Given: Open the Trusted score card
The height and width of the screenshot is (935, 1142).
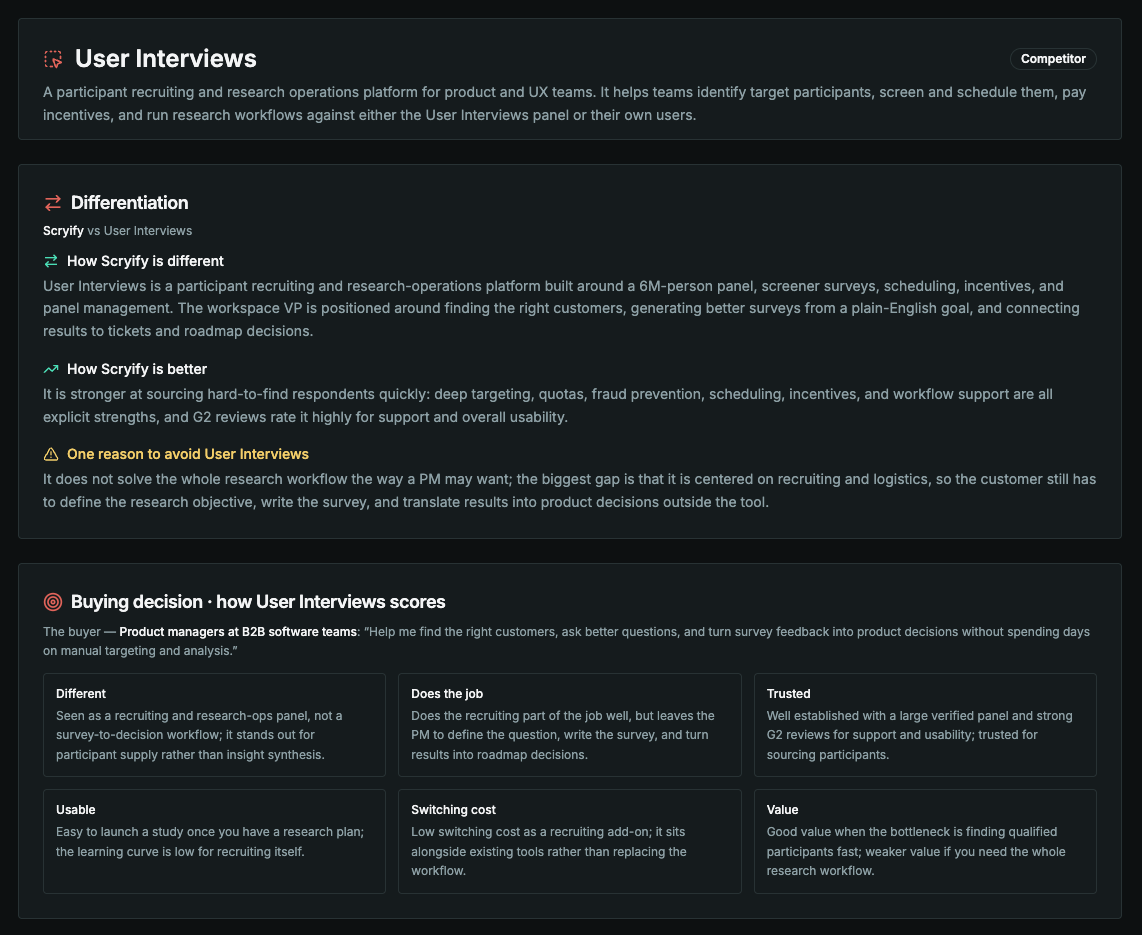Looking at the screenshot, I should coord(925,725).
